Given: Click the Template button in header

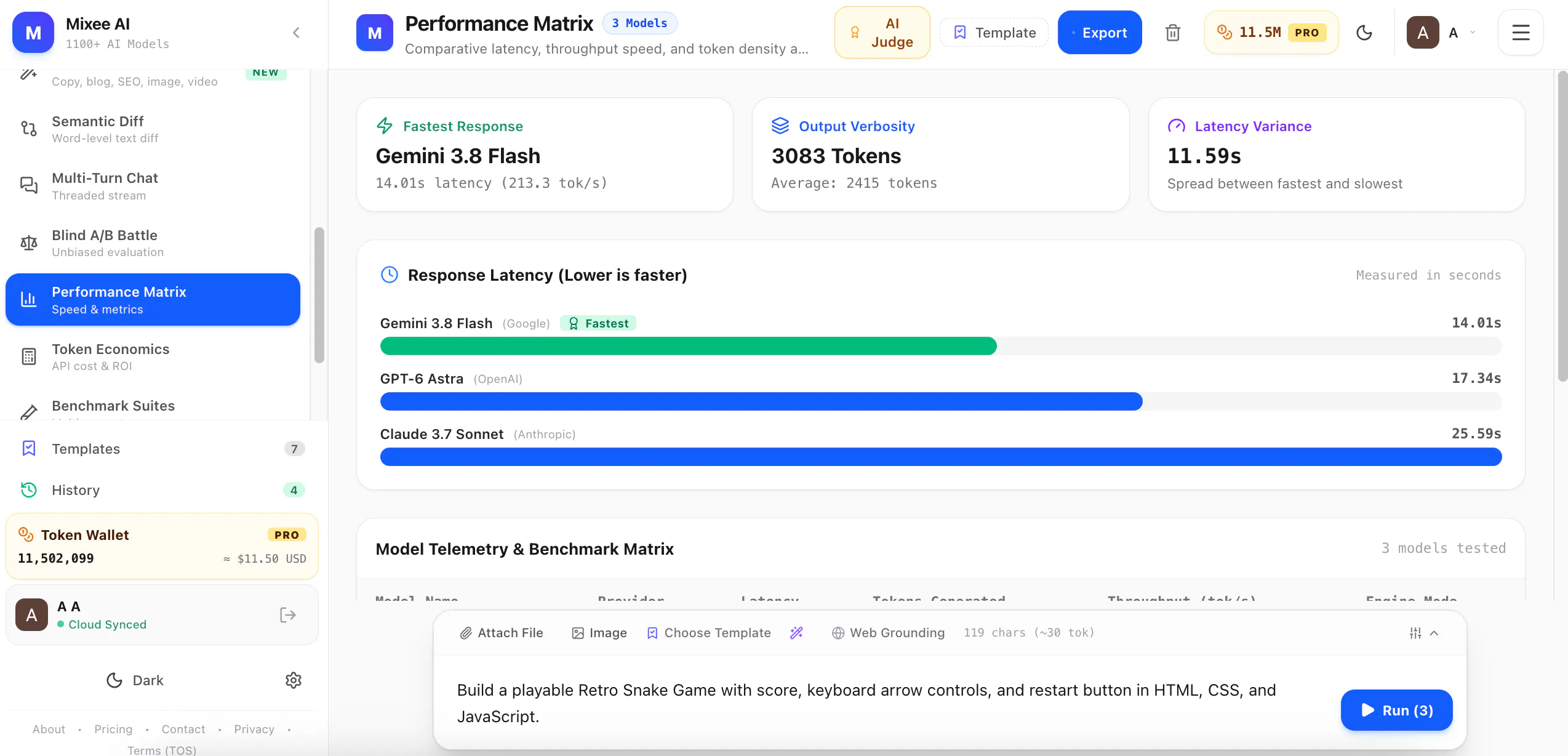Looking at the screenshot, I should (994, 33).
